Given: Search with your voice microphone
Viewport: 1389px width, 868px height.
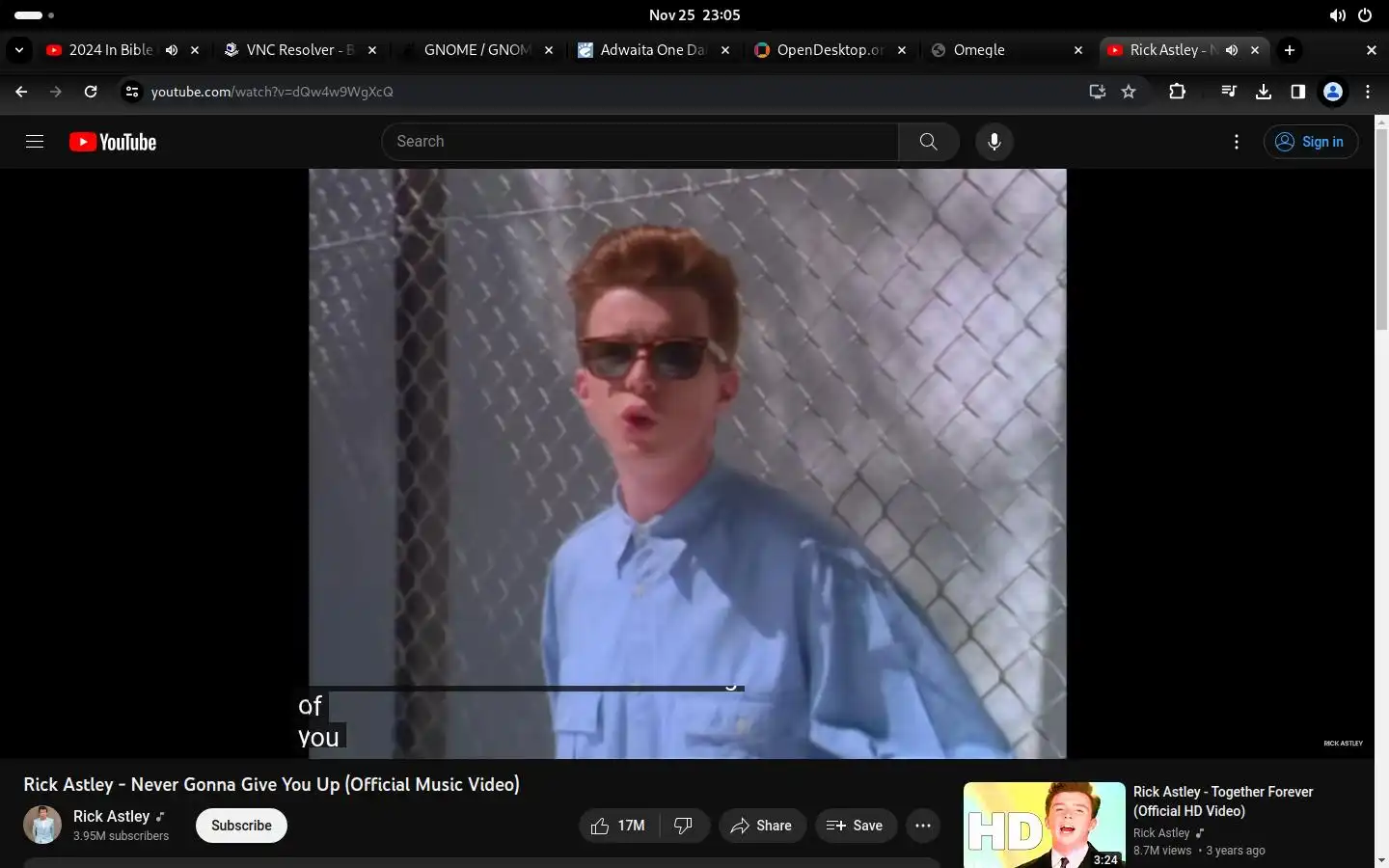Looking at the screenshot, I should coord(994,142).
